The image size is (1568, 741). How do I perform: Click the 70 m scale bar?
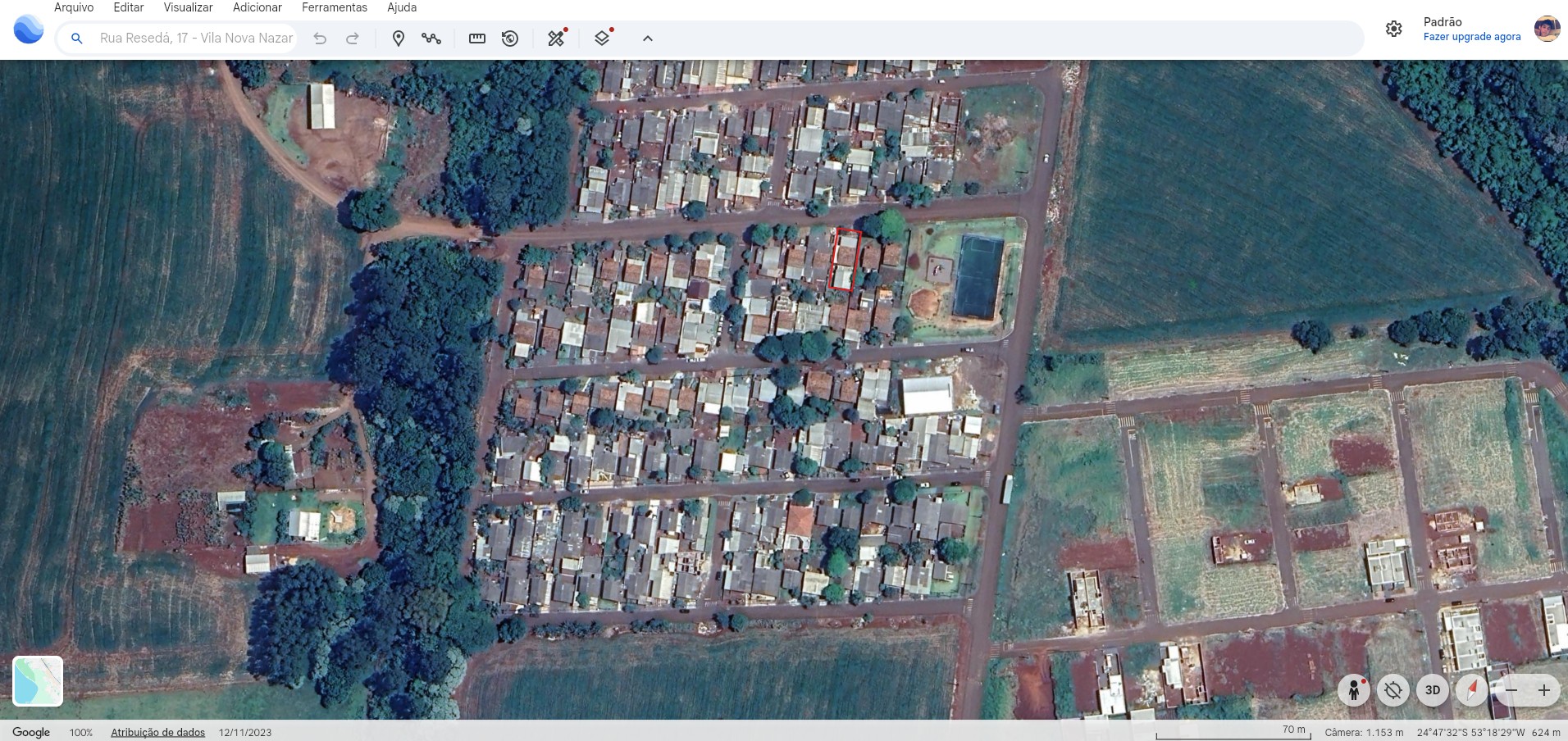coord(1233,732)
